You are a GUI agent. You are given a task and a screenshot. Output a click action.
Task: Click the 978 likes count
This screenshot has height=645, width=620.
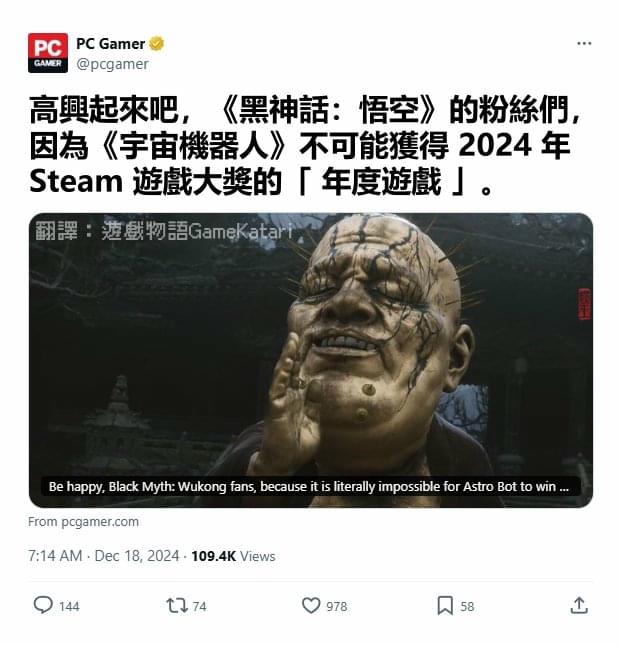point(337,606)
